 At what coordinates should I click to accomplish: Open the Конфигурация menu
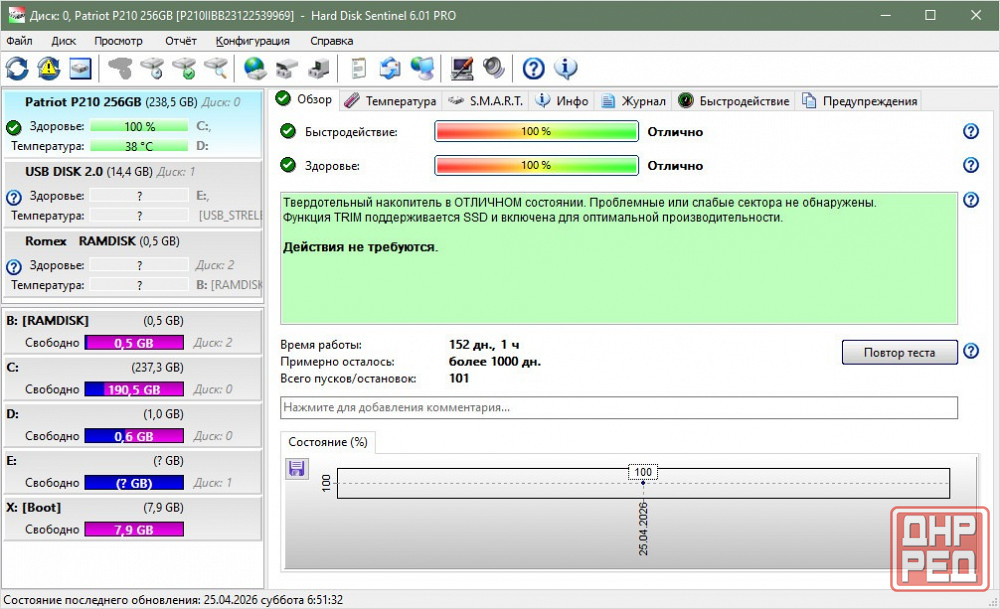coord(252,41)
